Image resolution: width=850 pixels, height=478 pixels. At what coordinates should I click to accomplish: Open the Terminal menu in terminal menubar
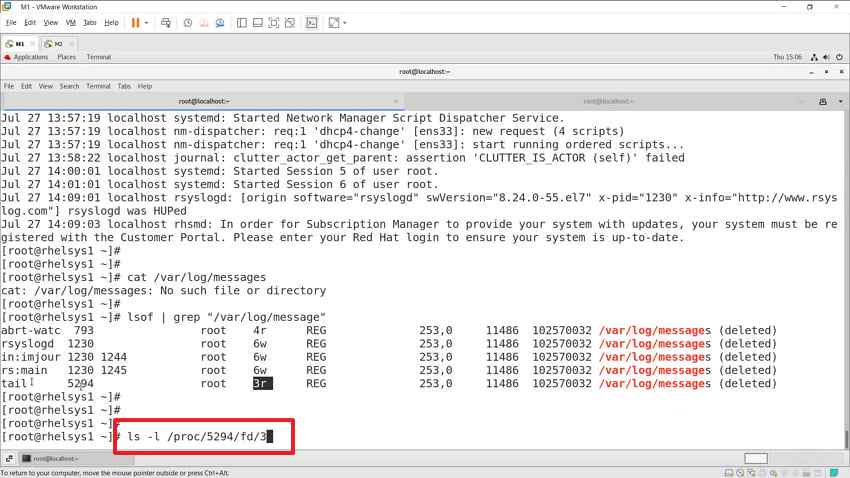point(98,86)
